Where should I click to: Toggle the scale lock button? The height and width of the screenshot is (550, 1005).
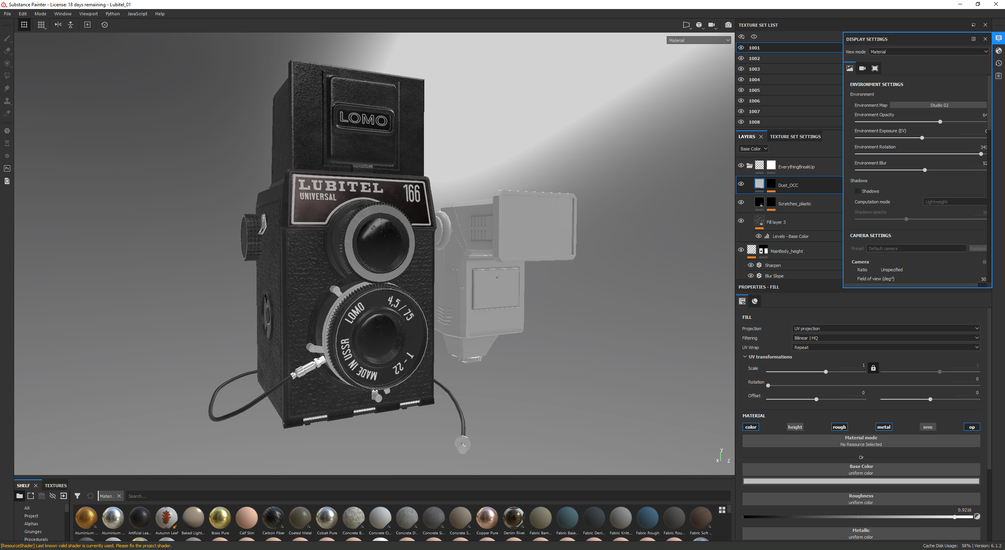pyautogui.click(x=873, y=368)
